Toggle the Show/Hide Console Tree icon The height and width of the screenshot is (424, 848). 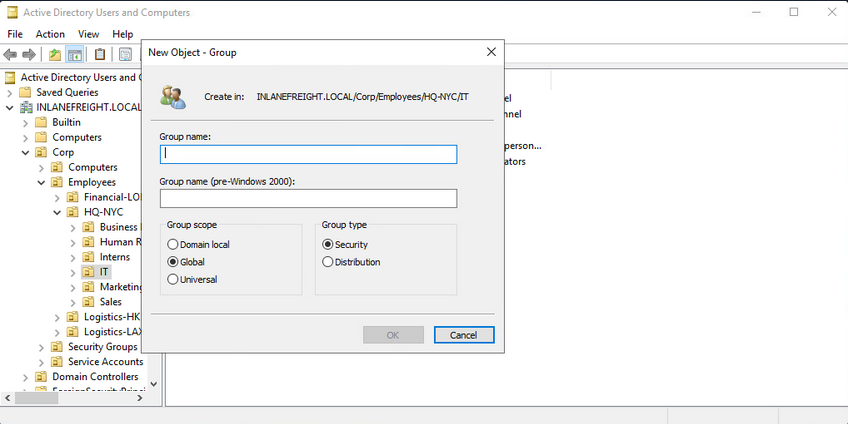pyautogui.click(x=74, y=54)
